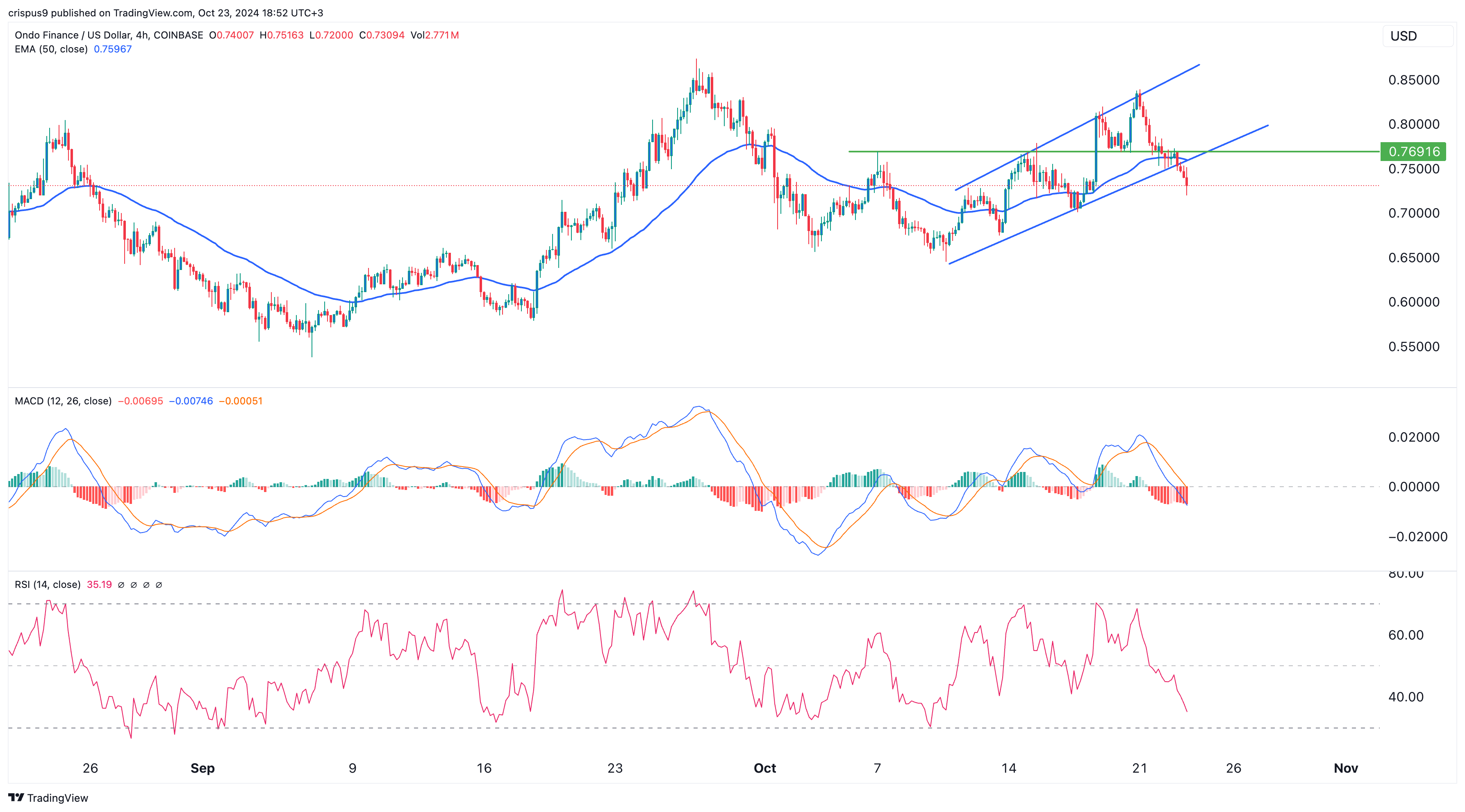Viewport: 1465px width, 812px height.
Task: Click the Sep label on the time axis
Action: click(202, 768)
